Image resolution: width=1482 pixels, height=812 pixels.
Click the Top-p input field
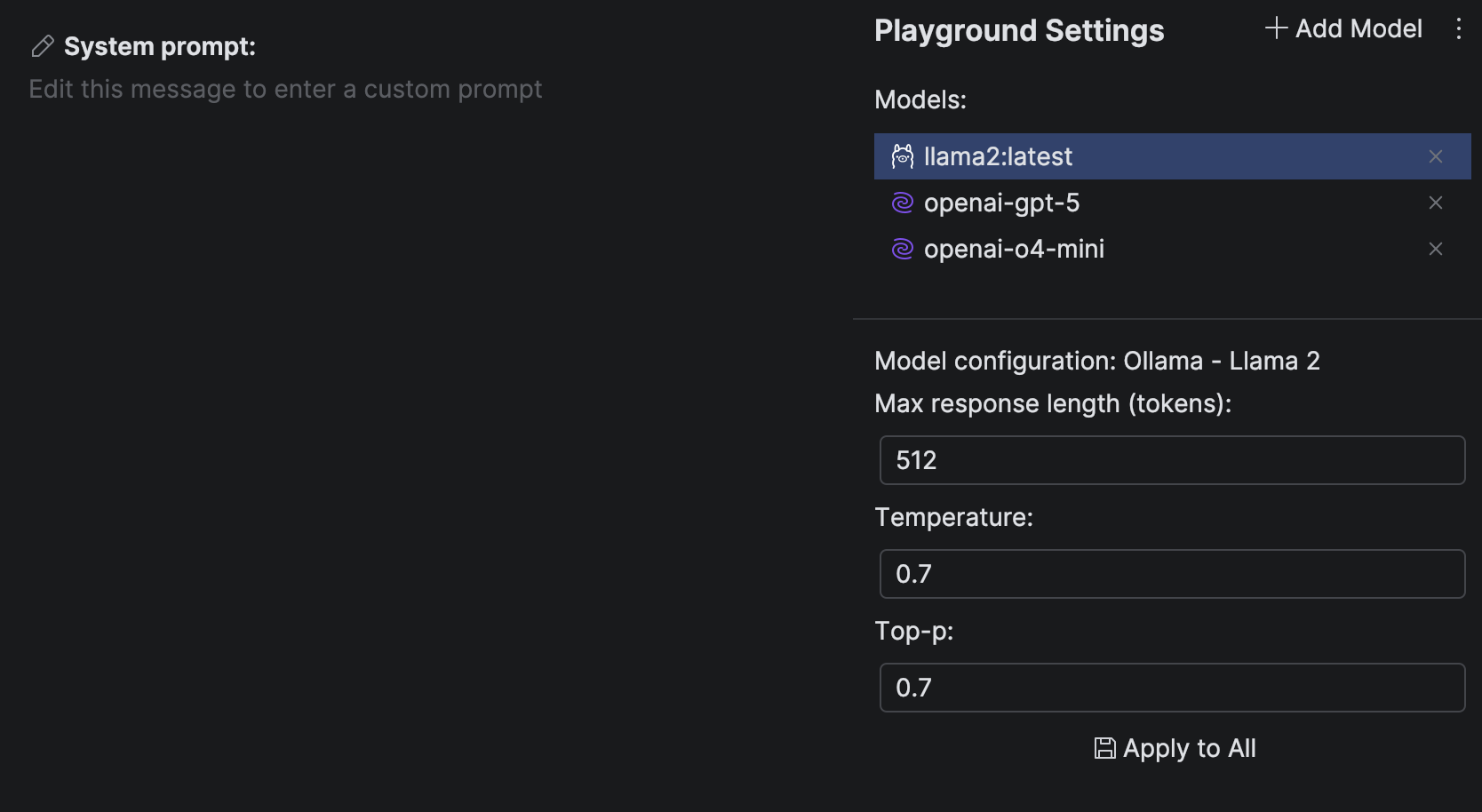pos(1171,688)
